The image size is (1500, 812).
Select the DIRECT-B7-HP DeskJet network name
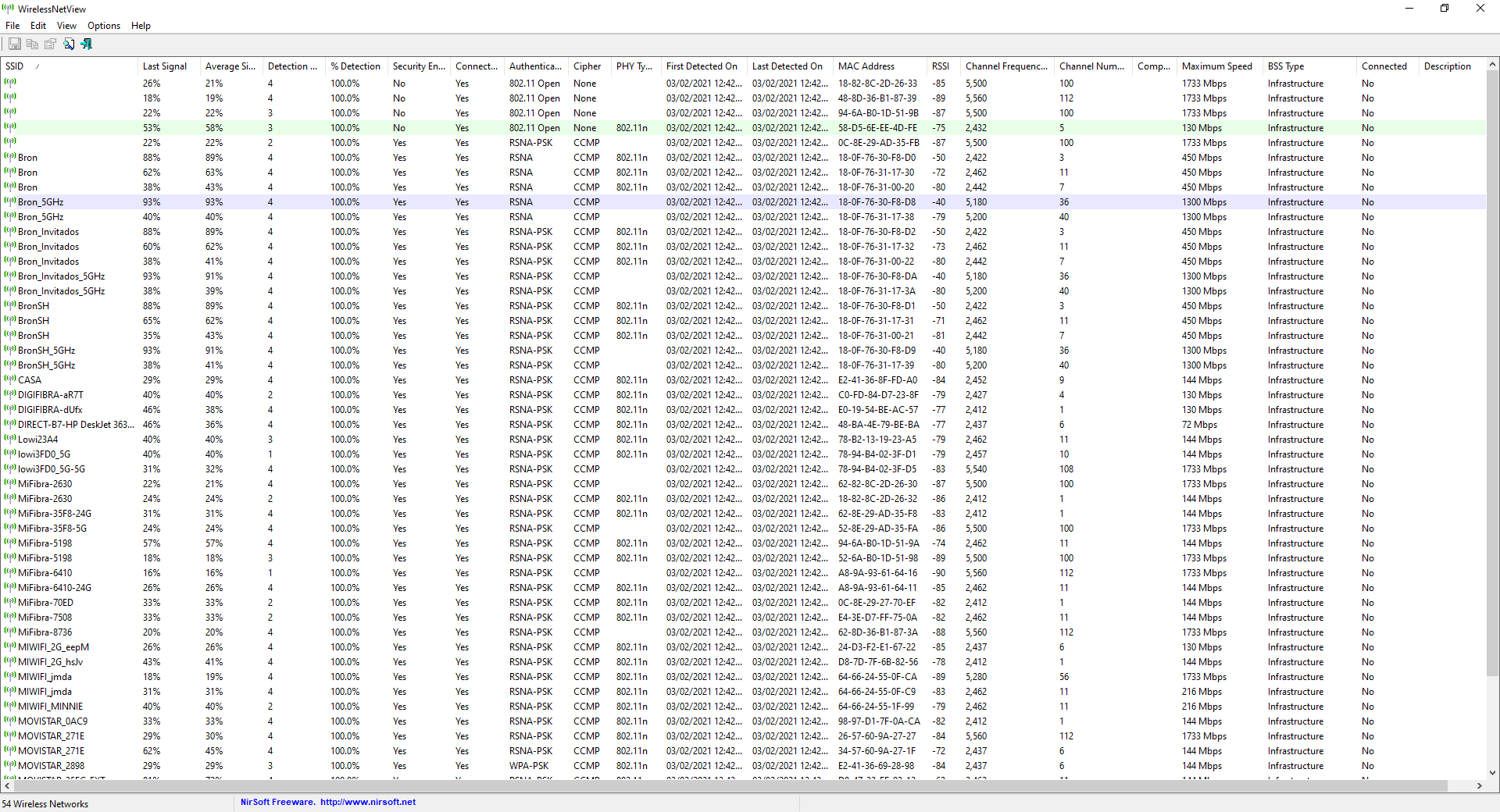pos(77,425)
